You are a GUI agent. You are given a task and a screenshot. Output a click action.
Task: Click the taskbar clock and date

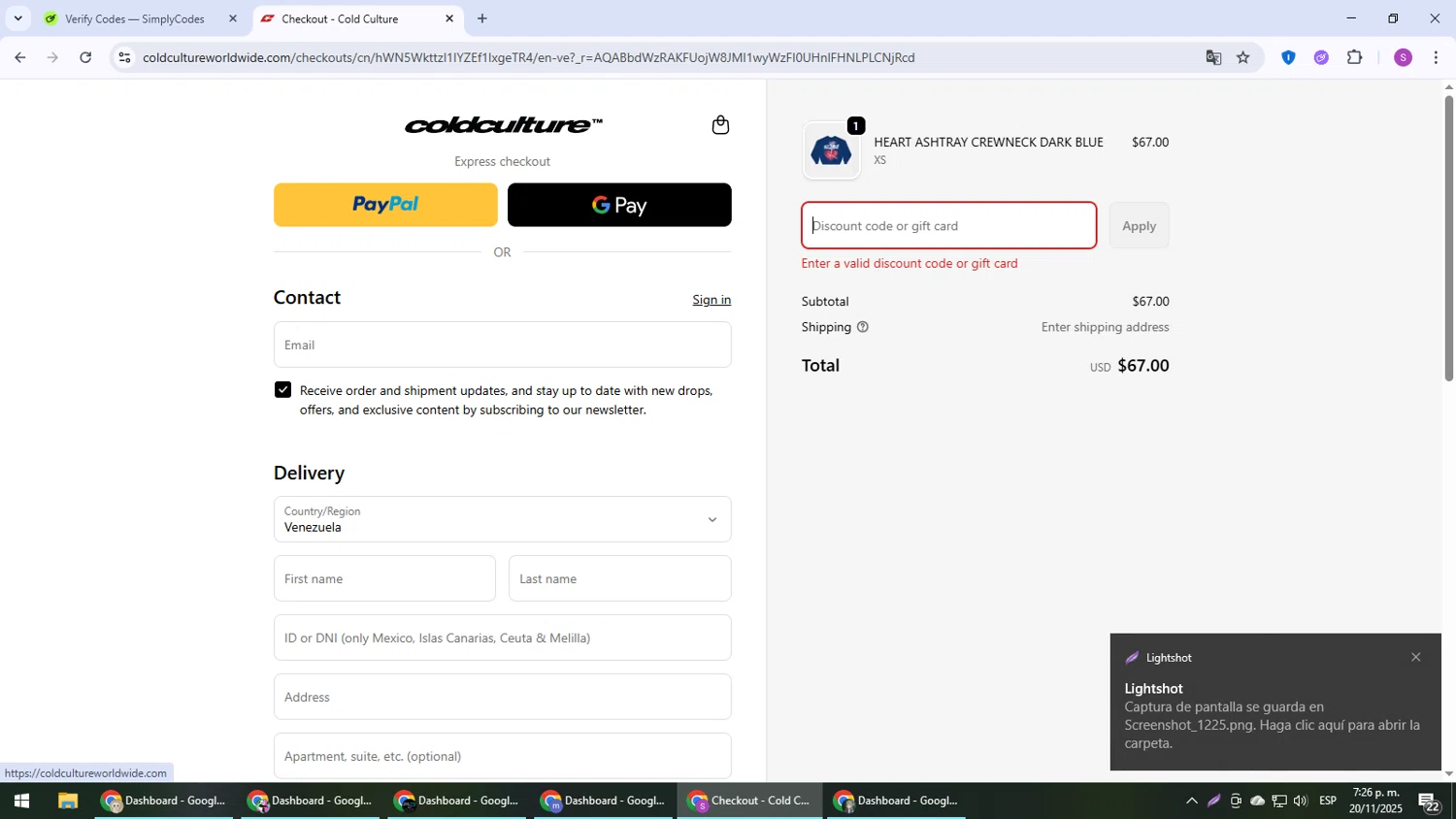click(1375, 801)
